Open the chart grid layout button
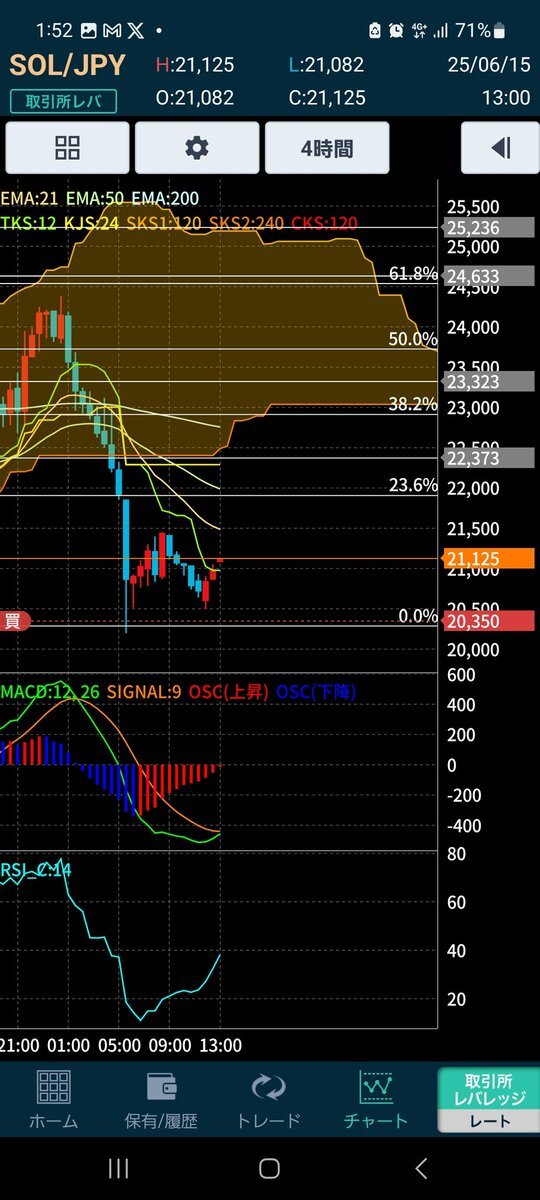Screen dimensions: 540x1200 point(67,149)
